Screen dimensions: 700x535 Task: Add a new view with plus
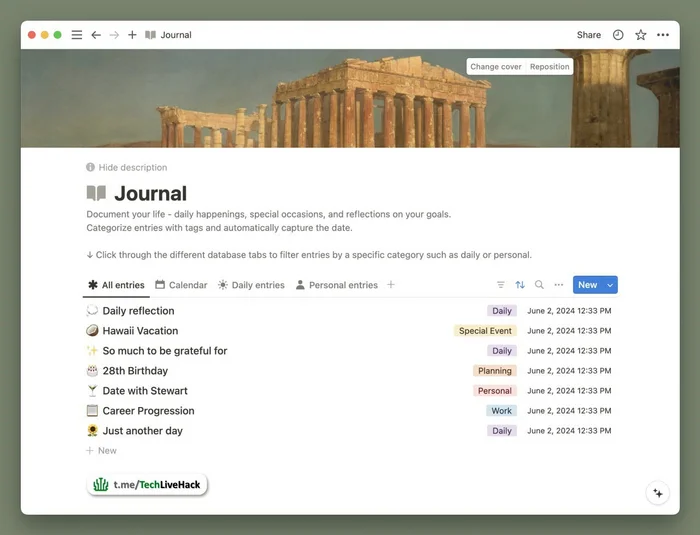[391, 285]
